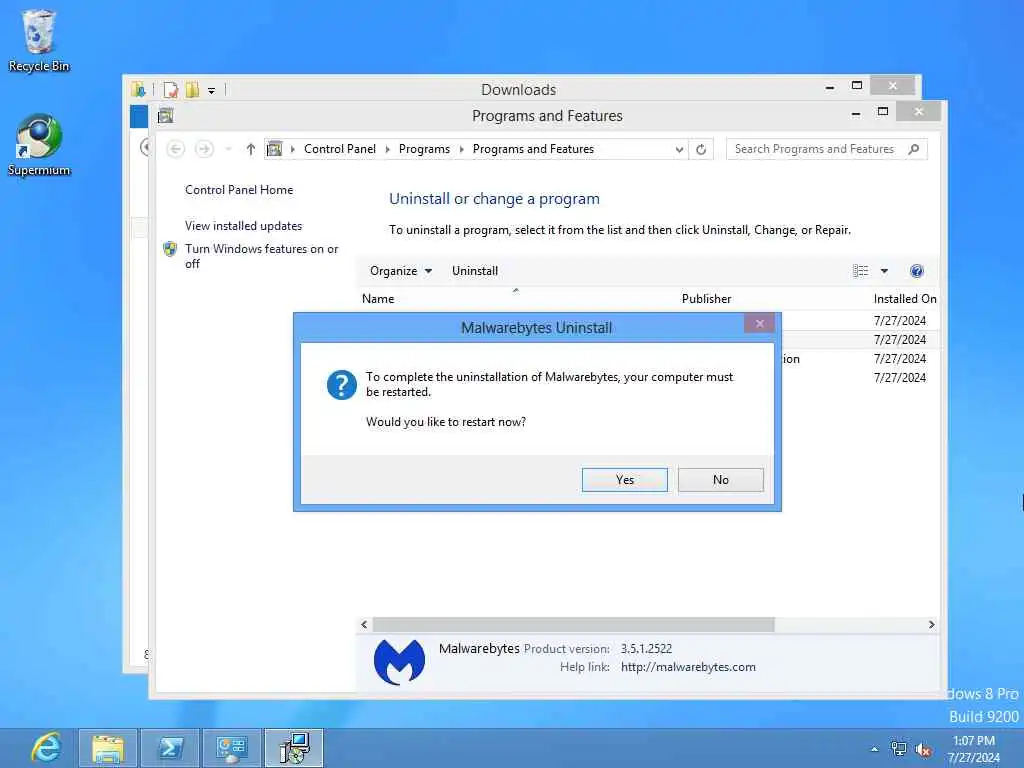The image size is (1024, 768).
Task: Open Downloads quick access toolbar dropdown
Action: click(x=212, y=90)
